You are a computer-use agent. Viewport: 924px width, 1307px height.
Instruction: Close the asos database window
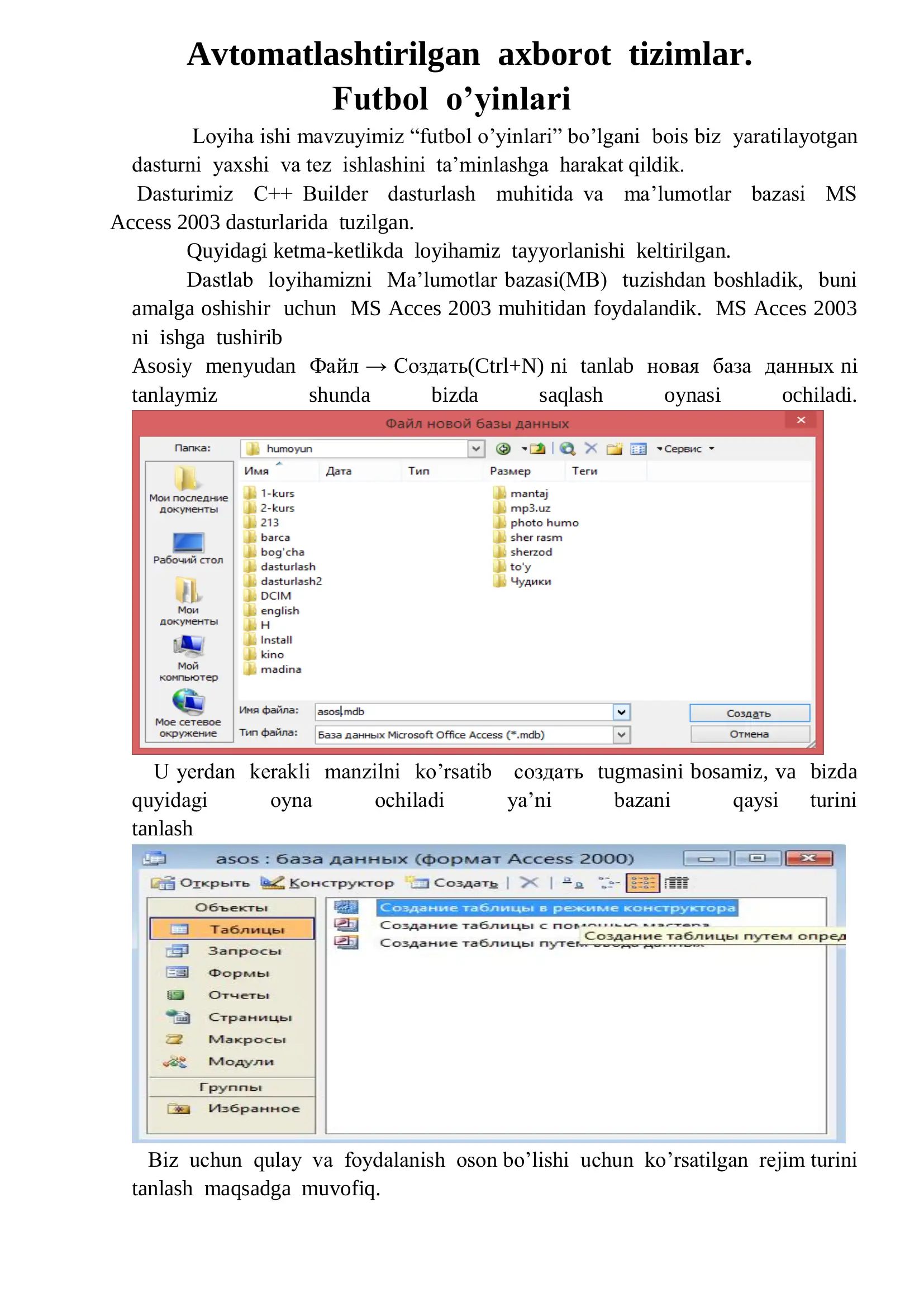808,858
